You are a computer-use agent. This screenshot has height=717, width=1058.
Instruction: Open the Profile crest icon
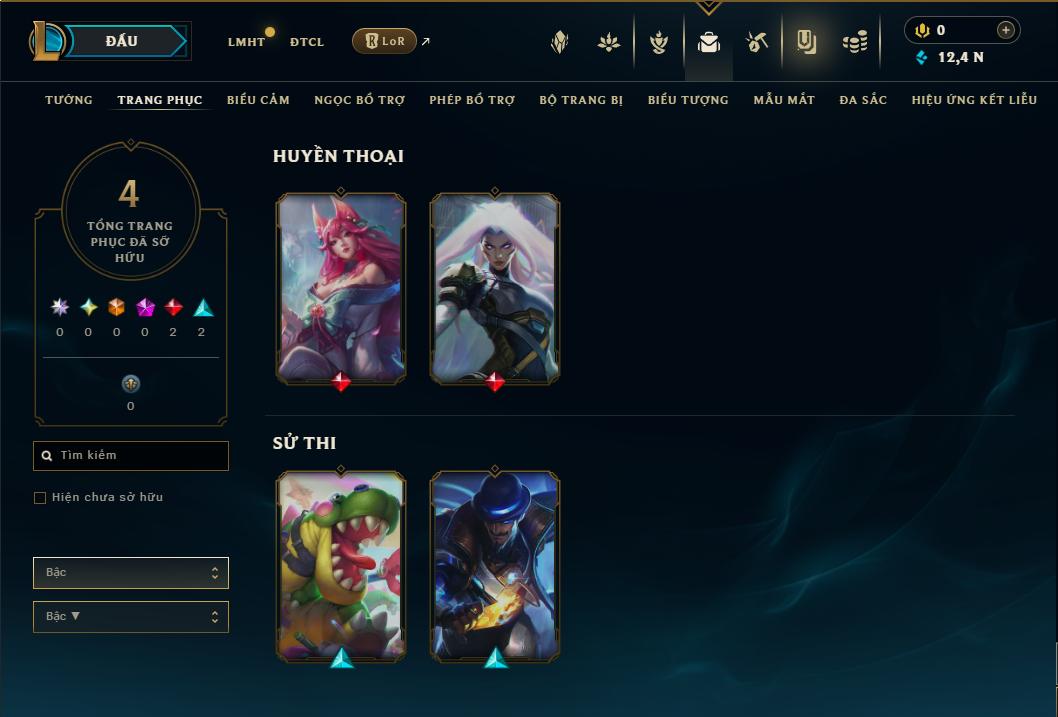click(559, 43)
